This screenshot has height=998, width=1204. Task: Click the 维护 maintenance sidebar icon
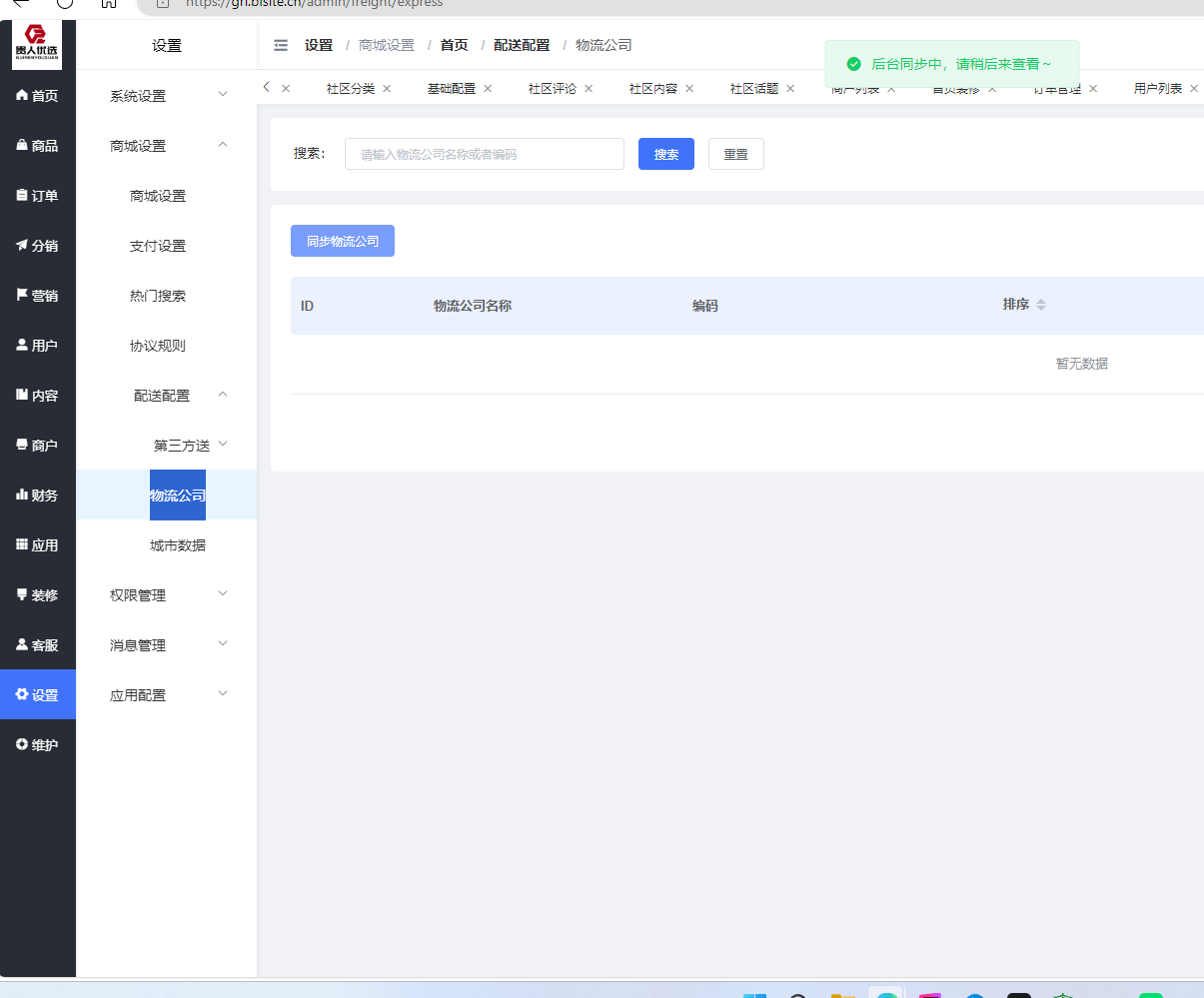point(22,745)
